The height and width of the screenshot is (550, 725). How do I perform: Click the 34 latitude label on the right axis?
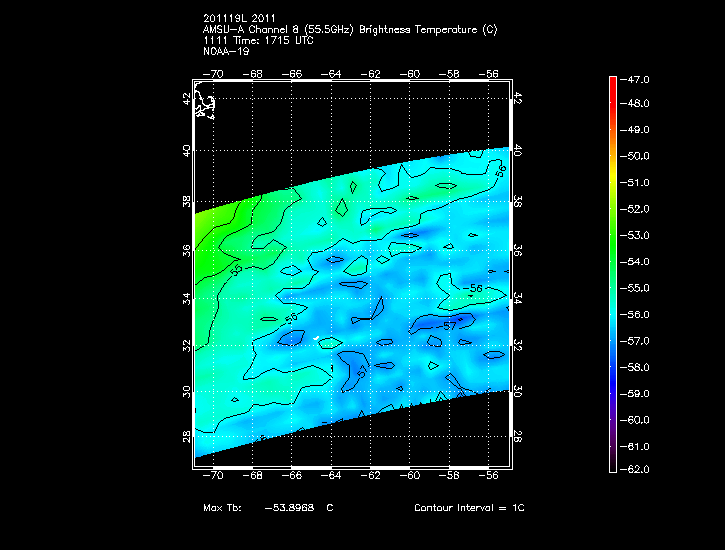[517, 300]
